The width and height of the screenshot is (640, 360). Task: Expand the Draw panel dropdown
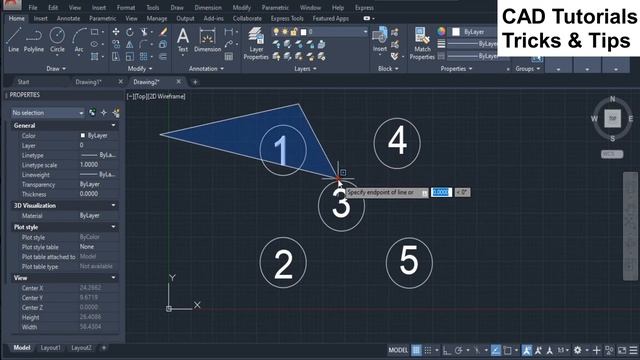click(56, 69)
